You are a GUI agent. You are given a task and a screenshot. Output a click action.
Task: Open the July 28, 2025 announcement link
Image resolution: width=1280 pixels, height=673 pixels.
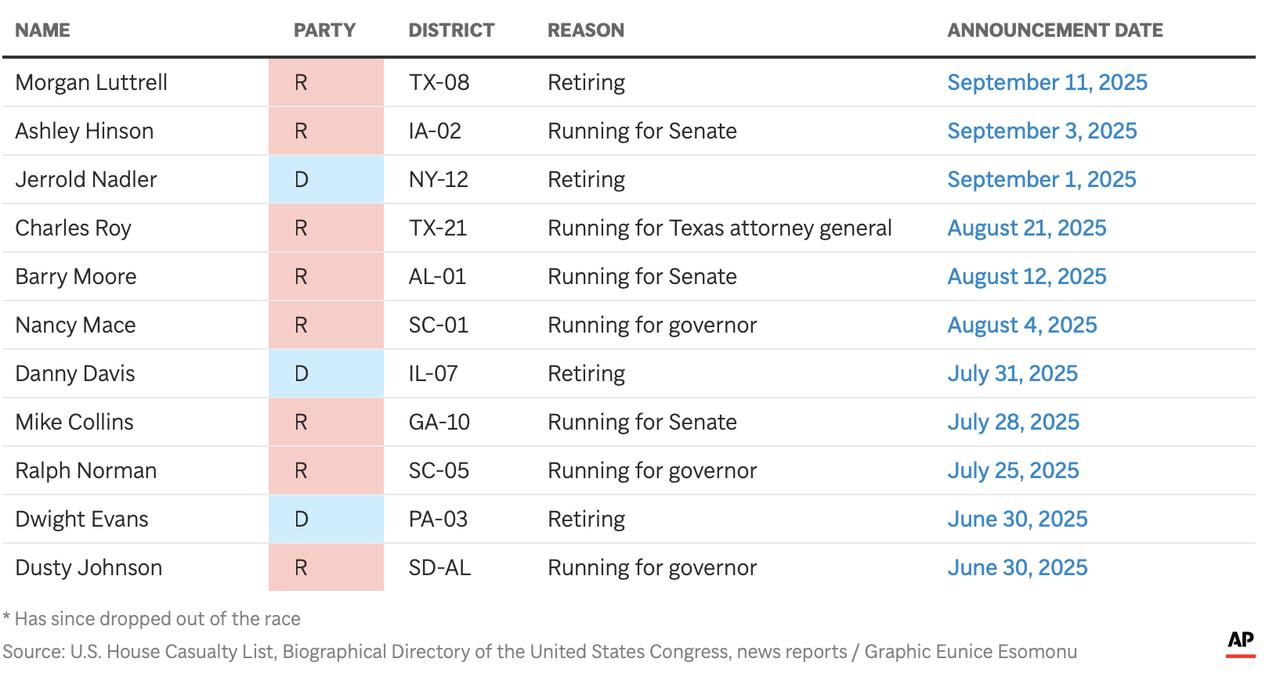coord(1013,422)
